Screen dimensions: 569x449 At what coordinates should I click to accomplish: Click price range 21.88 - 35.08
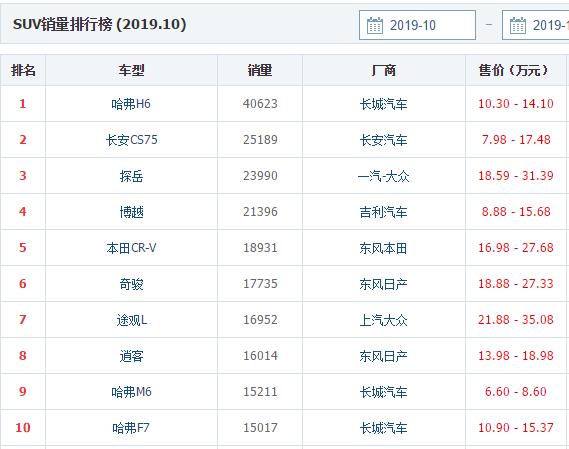[516, 319]
